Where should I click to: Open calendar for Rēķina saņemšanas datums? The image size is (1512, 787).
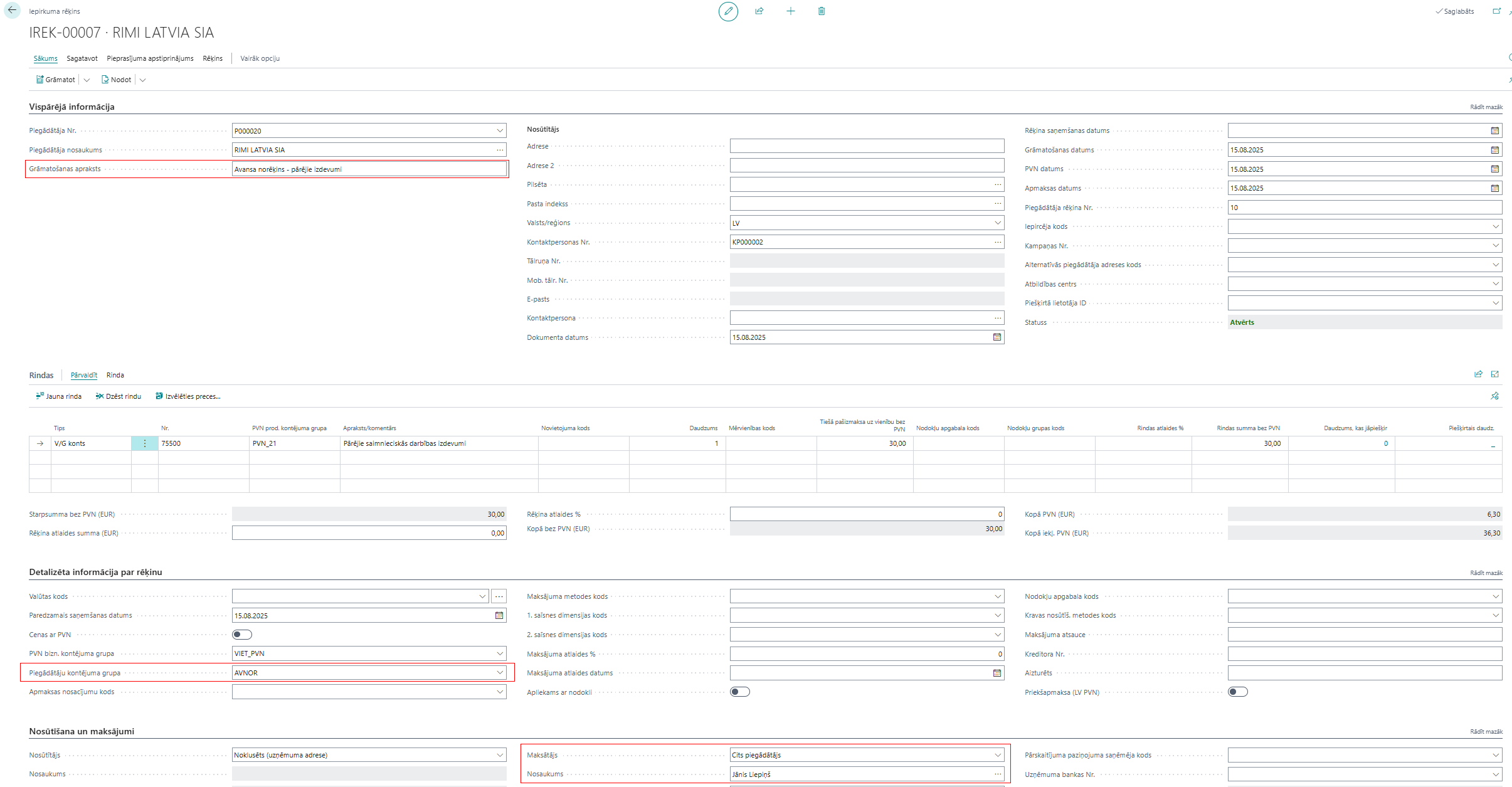[x=1495, y=130]
